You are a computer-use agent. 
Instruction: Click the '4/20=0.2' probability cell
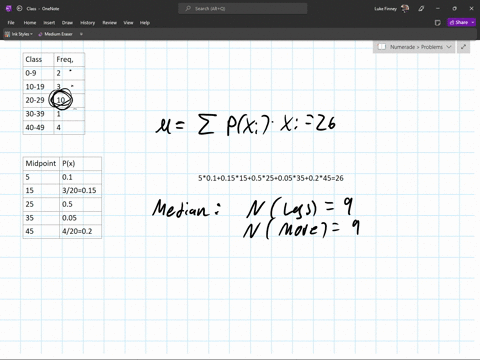pyautogui.click(x=80, y=231)
